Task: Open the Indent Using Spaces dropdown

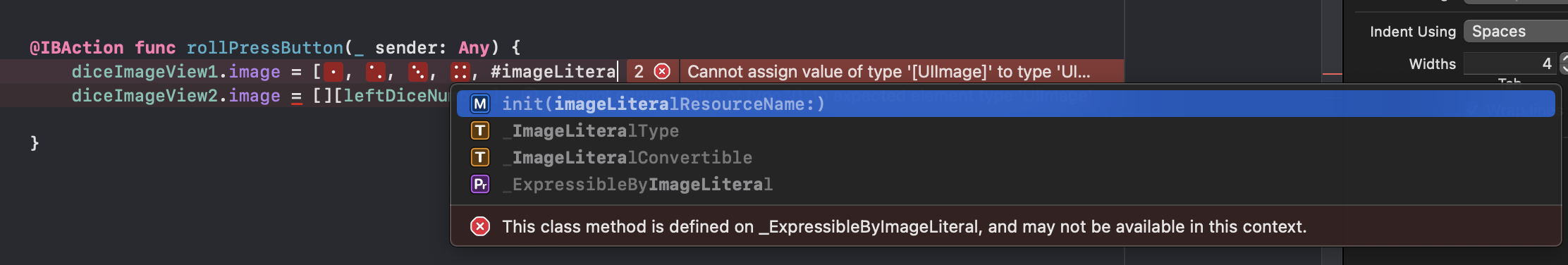Action: [x=1515, y=31]
